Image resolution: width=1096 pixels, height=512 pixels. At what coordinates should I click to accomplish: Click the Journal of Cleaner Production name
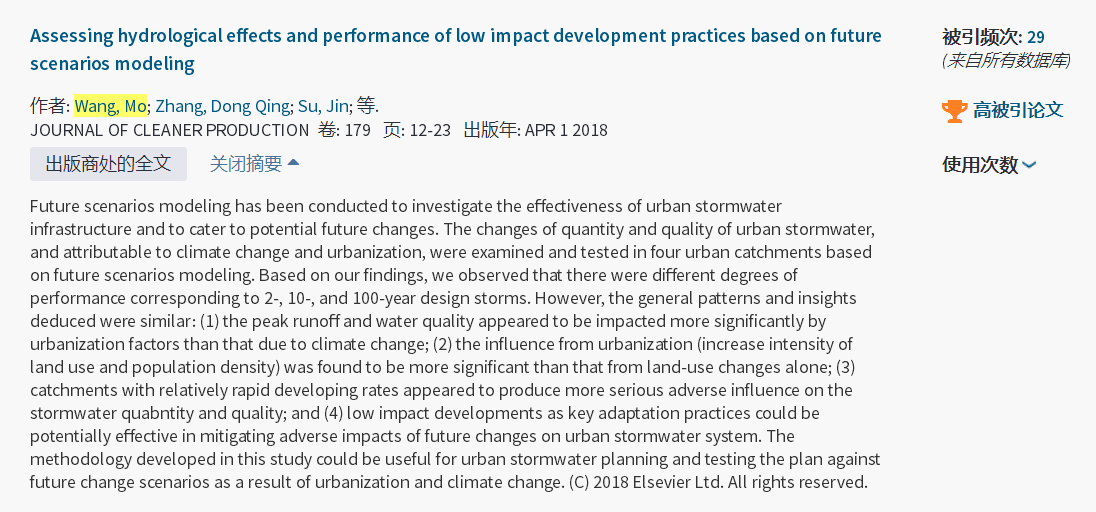tap(169, 130)
